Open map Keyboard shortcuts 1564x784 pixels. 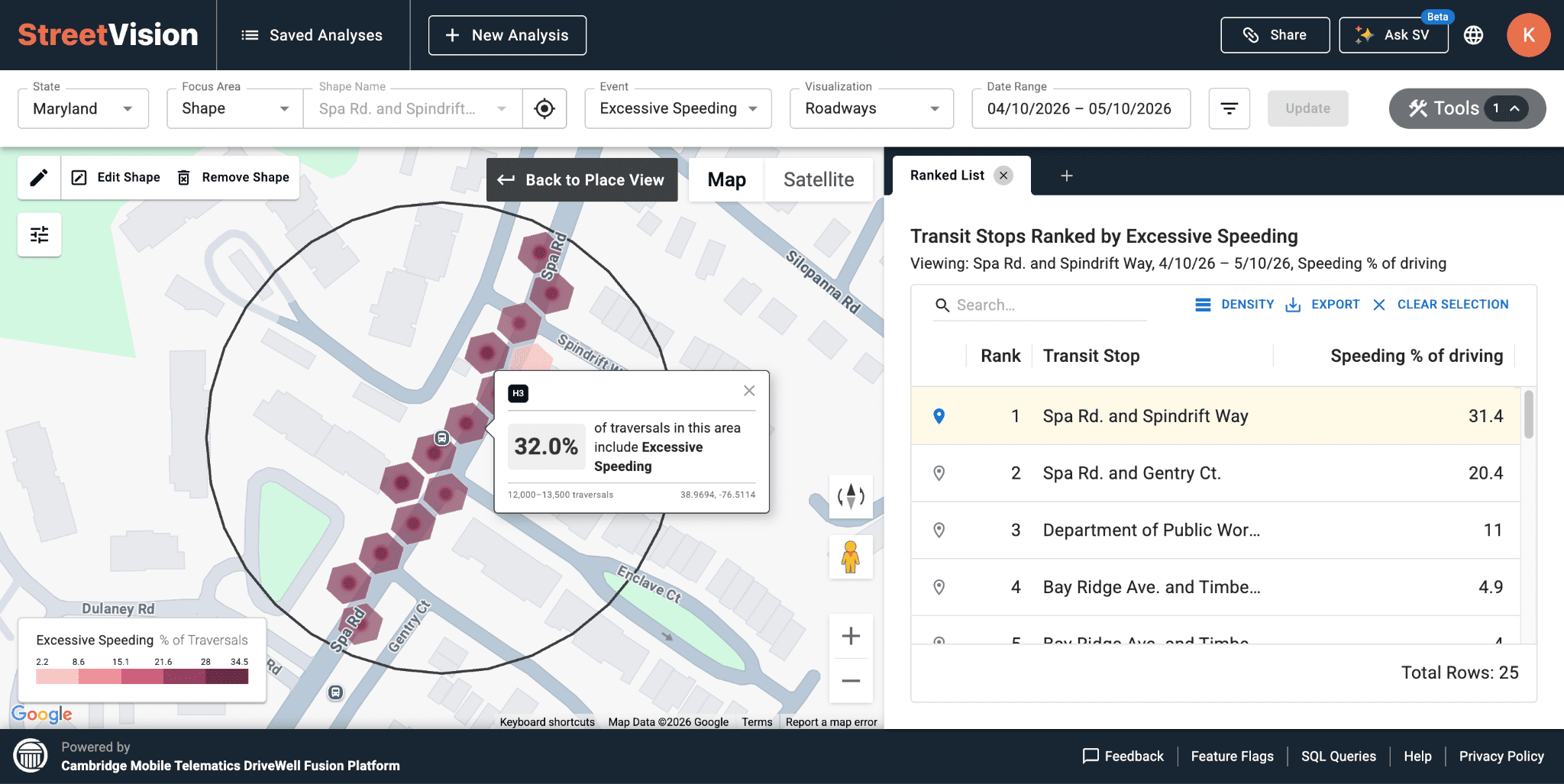547,722
